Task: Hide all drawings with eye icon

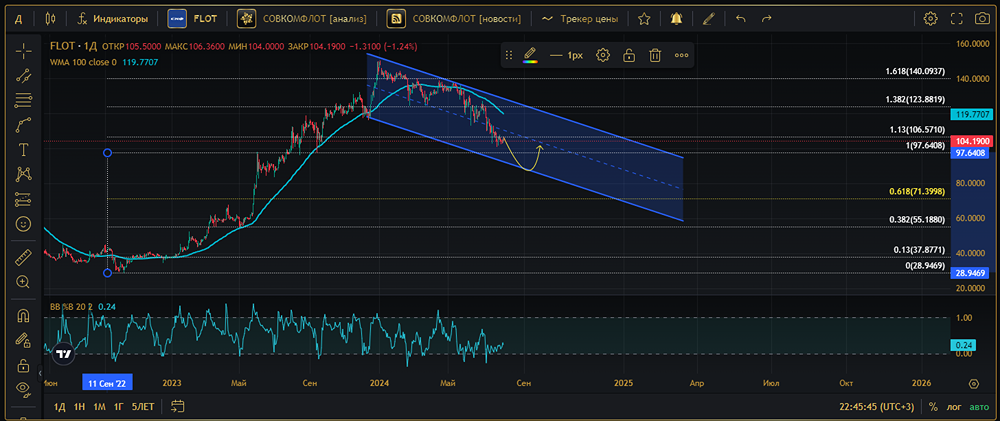Action: (x=24, y=387)
